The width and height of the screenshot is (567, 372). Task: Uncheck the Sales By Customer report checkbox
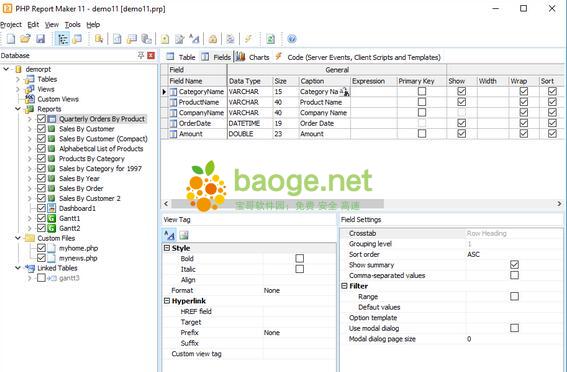click(x=41, y=129)
